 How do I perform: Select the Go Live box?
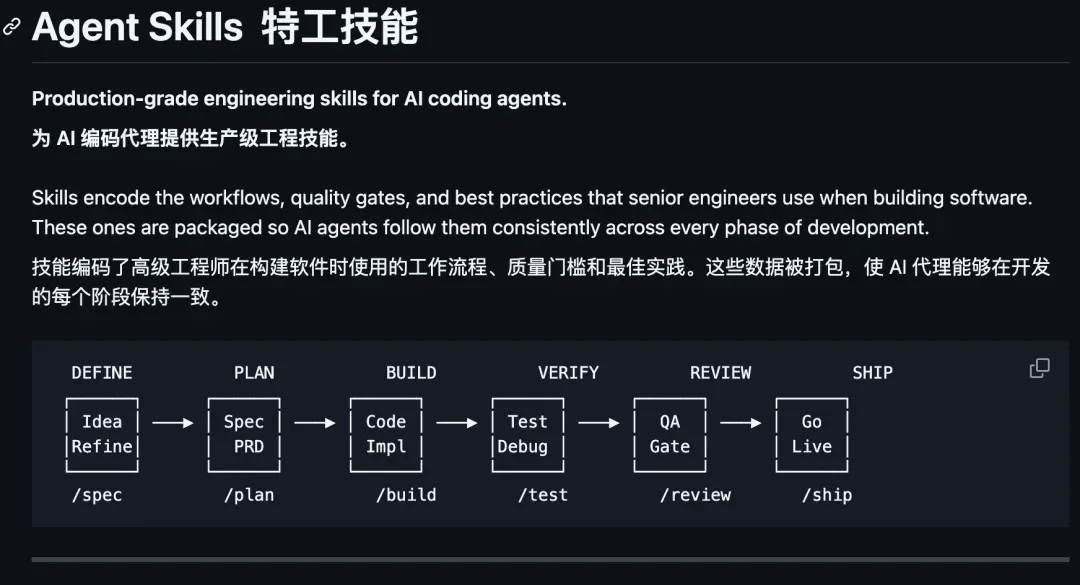[811, 435]
